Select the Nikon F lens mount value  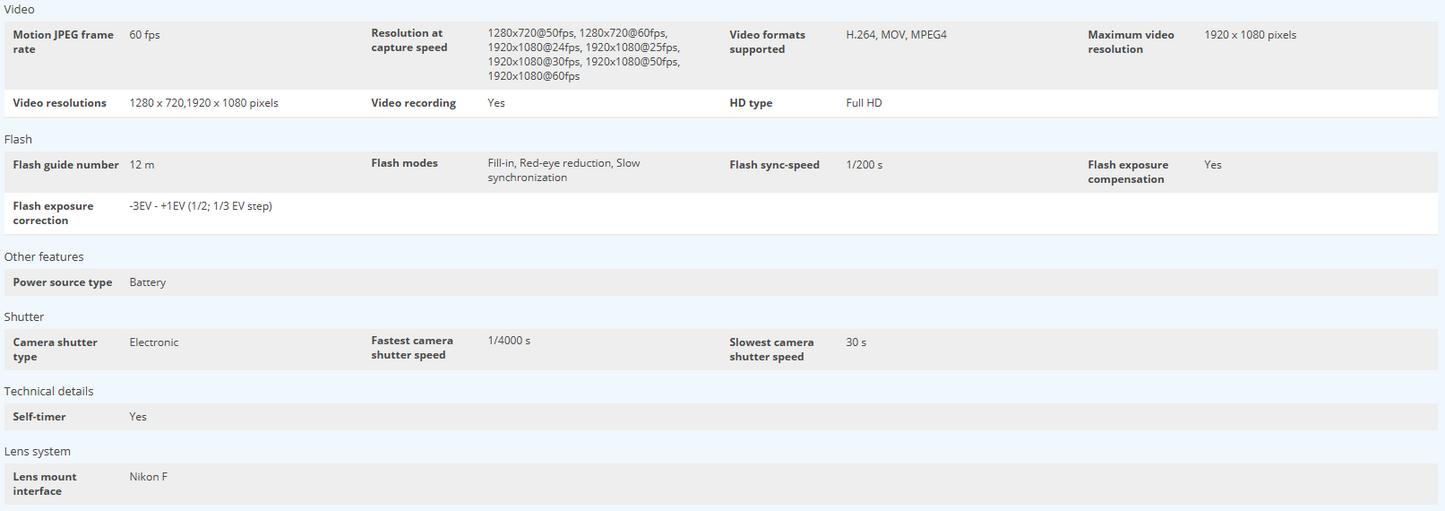[x=148, y=477]
